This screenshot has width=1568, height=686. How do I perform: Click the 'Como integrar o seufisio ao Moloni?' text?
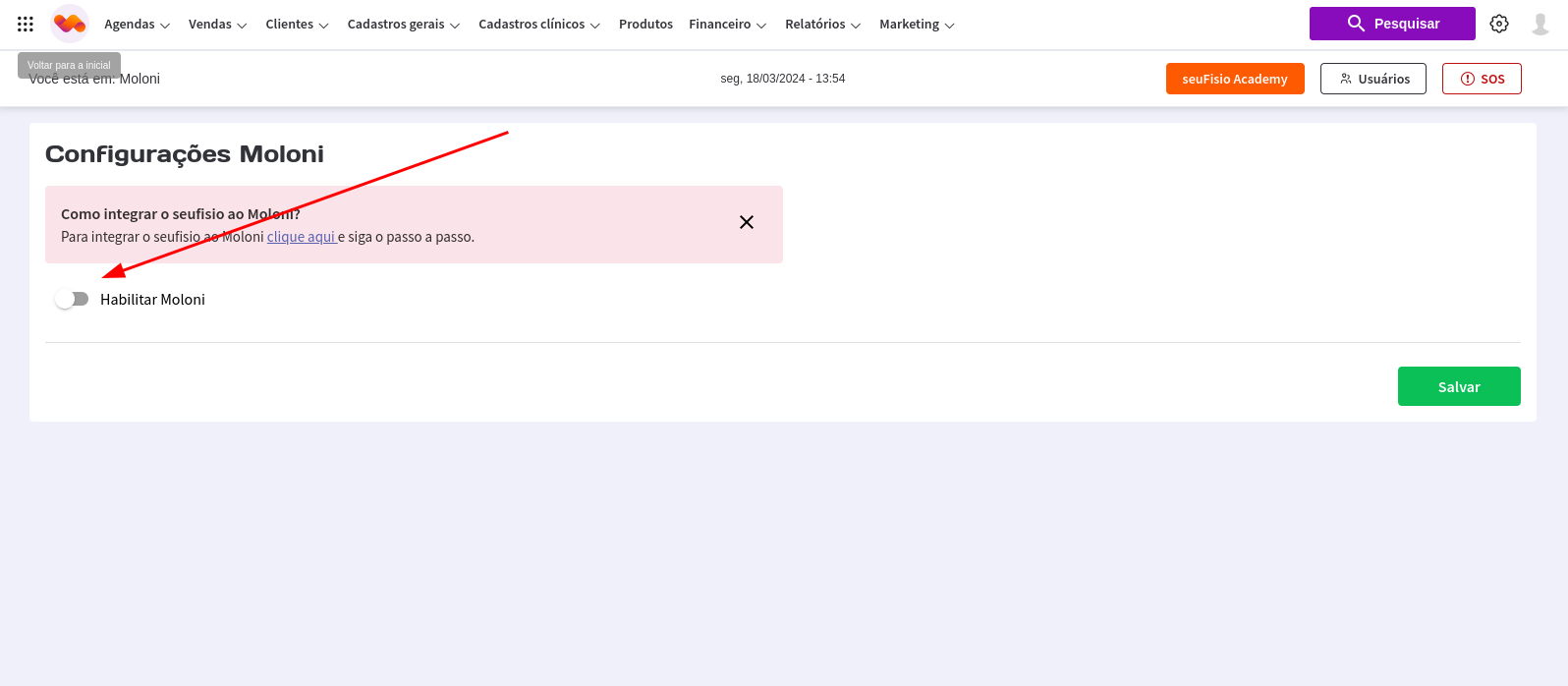pos(181,214)
